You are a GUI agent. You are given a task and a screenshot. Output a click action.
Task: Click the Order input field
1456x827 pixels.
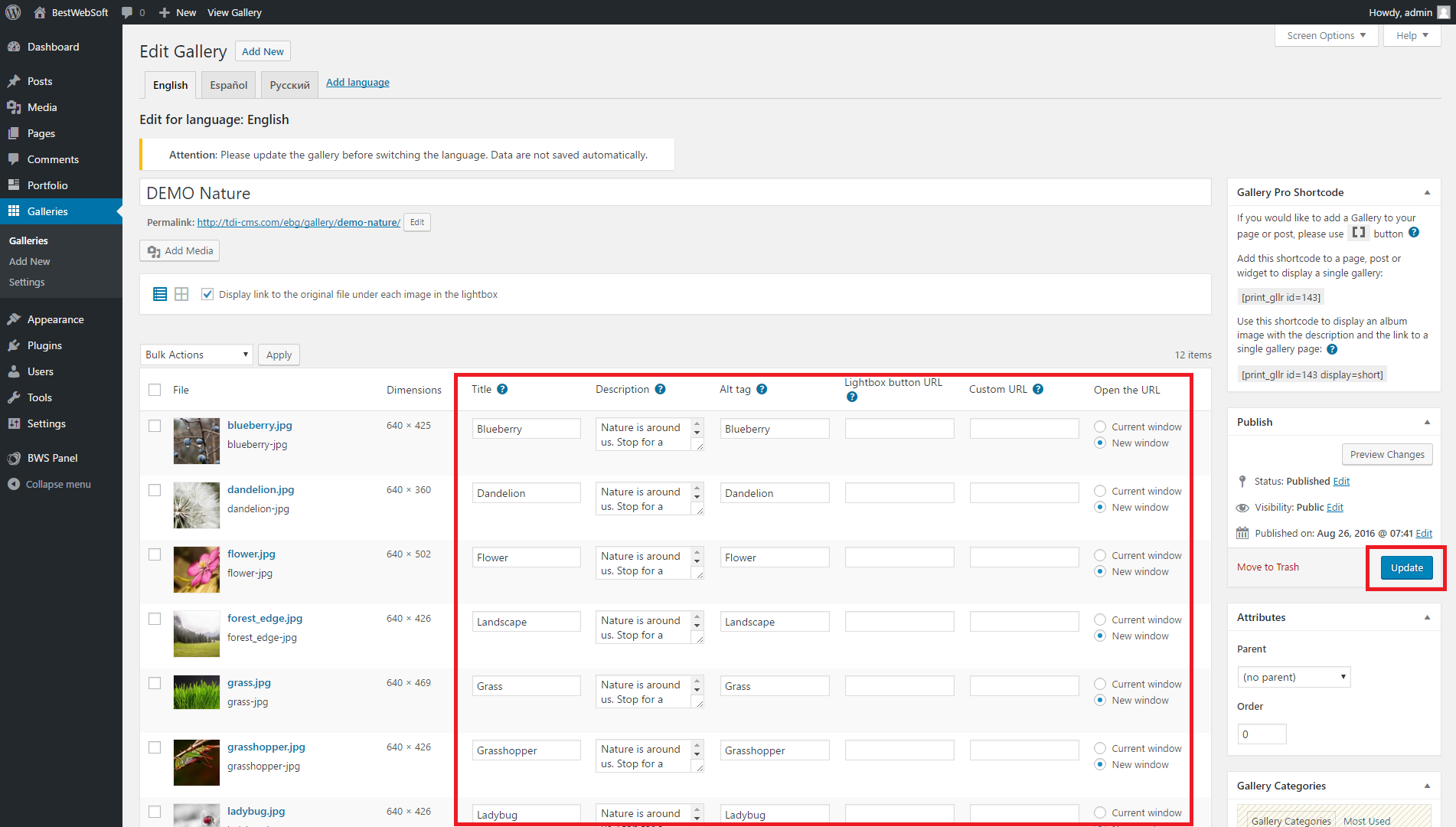click(1262, 734)
